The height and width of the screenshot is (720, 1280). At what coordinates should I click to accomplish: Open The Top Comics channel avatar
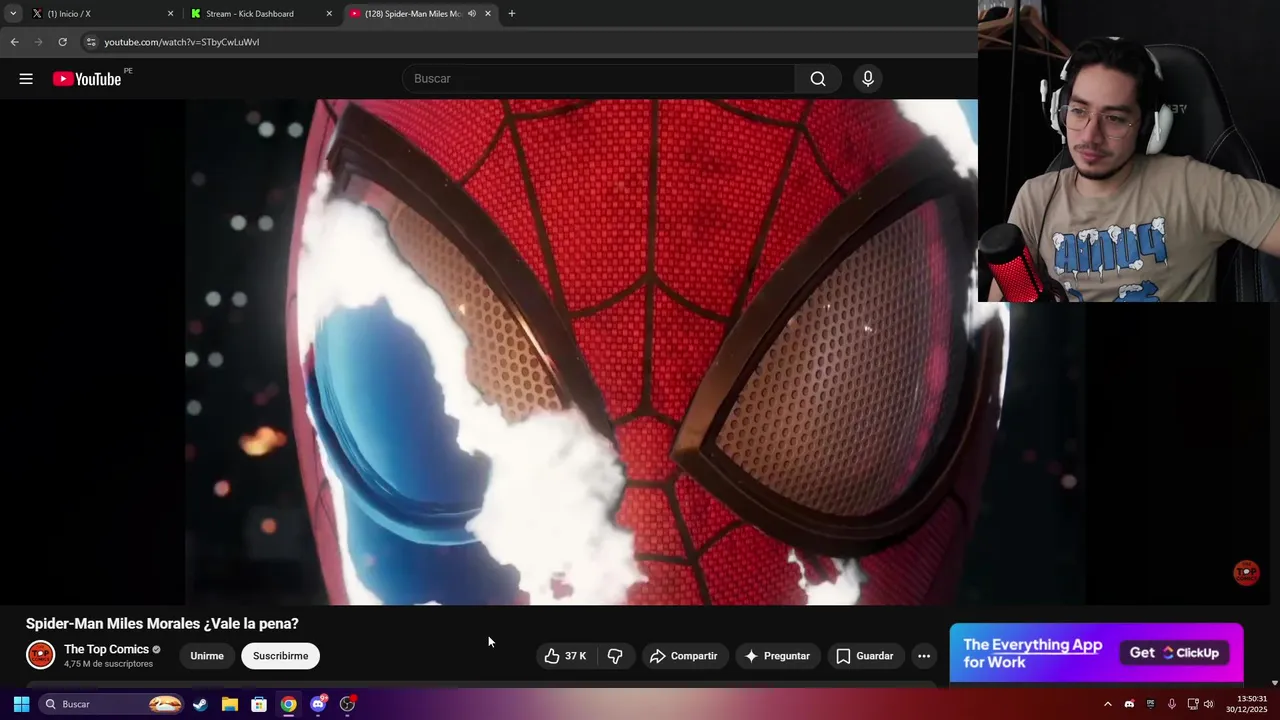coord(40,655)
